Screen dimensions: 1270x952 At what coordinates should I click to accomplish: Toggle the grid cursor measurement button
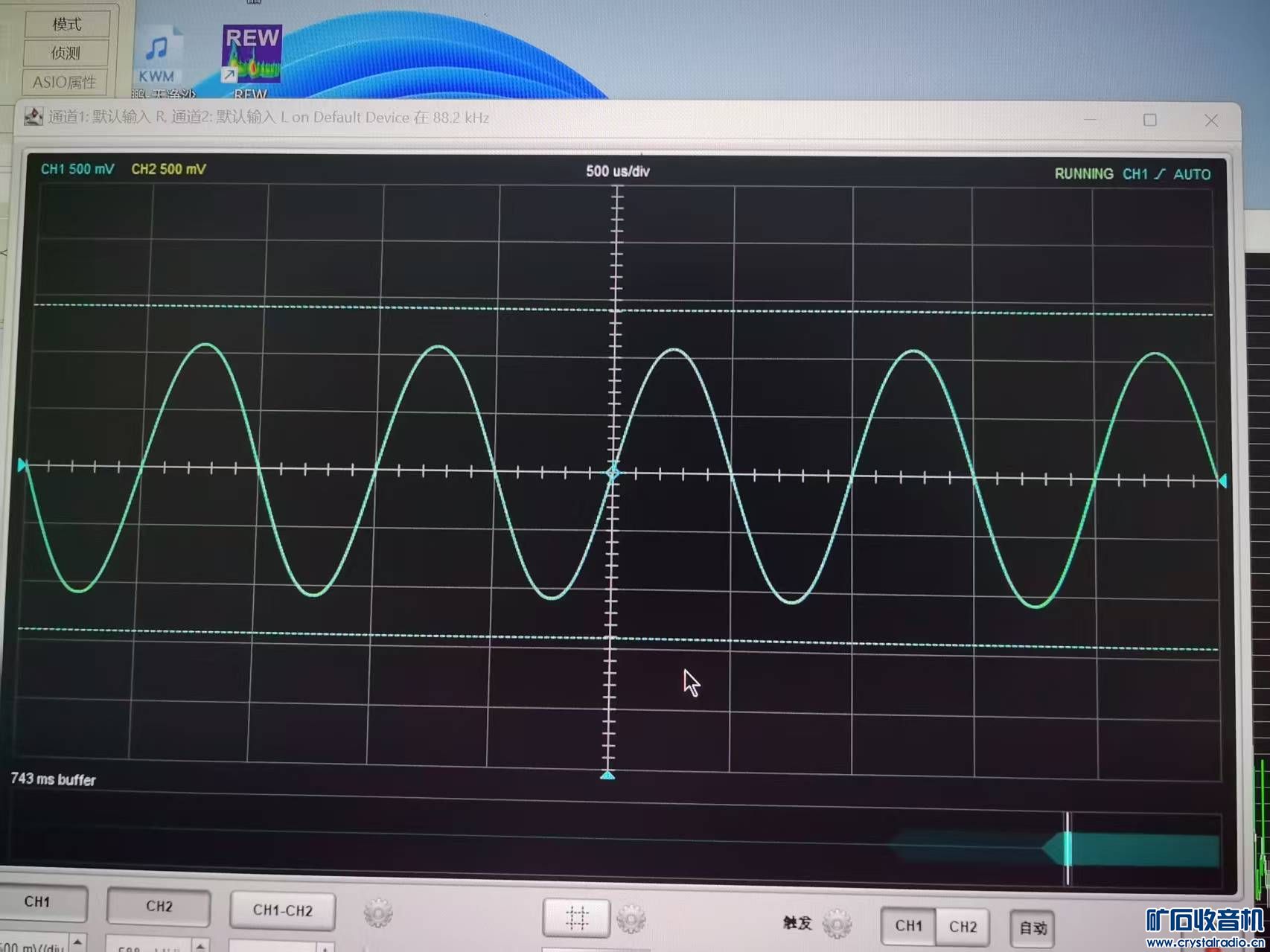(x=577, y=917)
